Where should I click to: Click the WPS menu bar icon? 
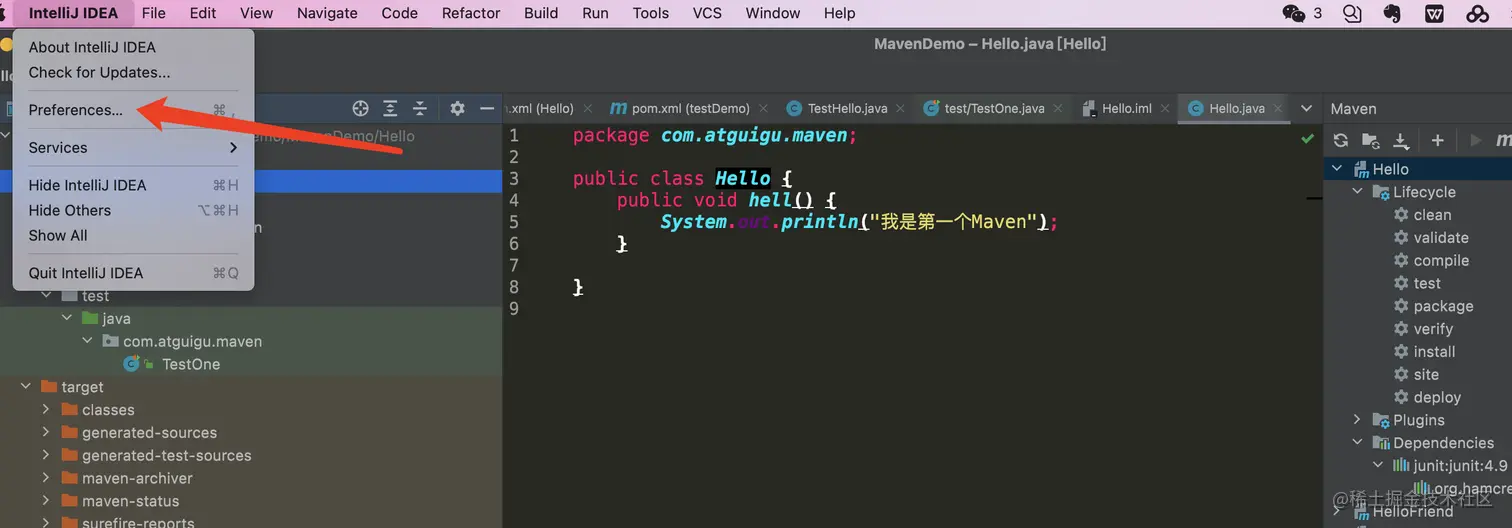click(x=1434, y=13)
